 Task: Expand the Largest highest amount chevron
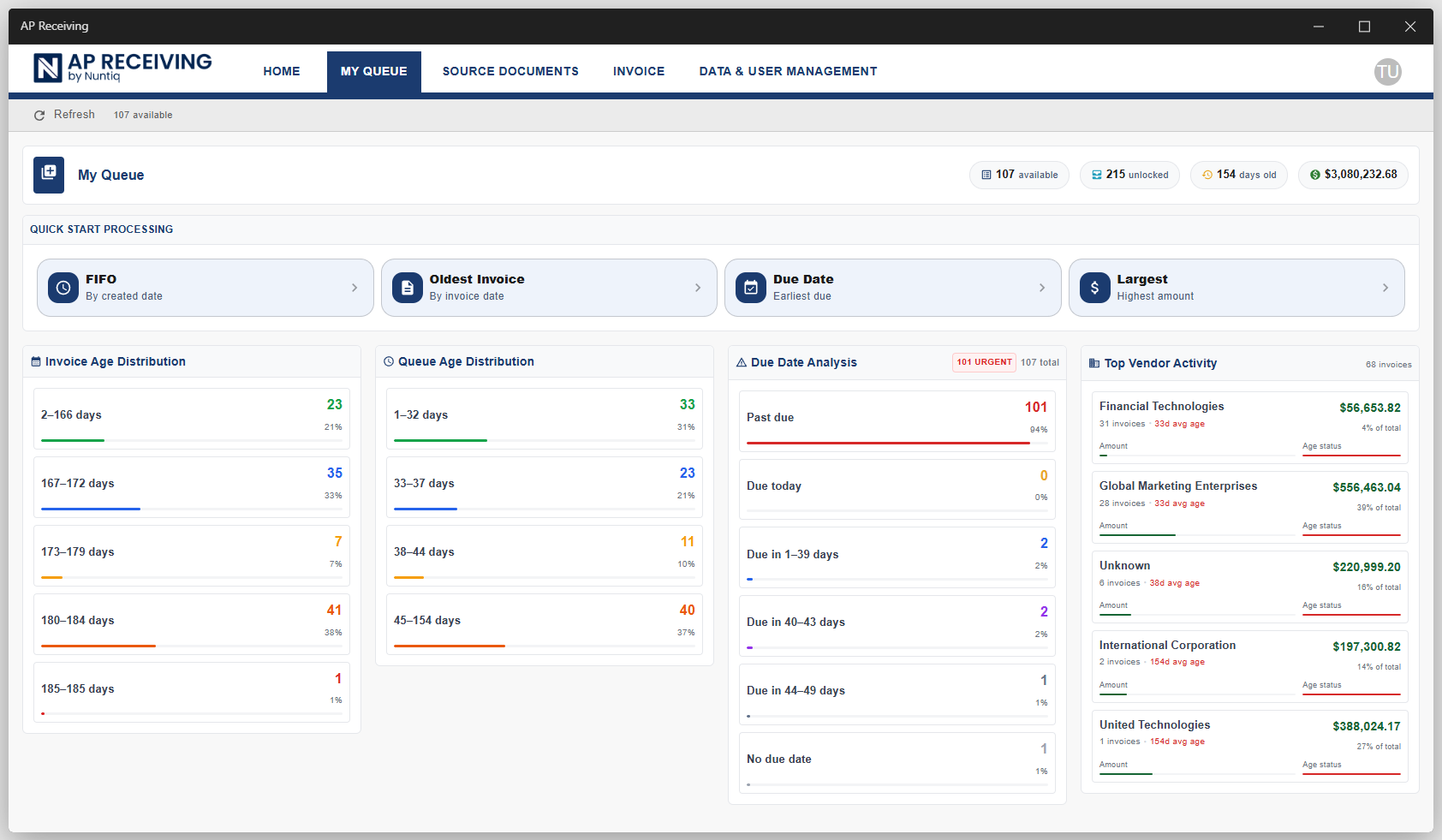coord(1385,288)
